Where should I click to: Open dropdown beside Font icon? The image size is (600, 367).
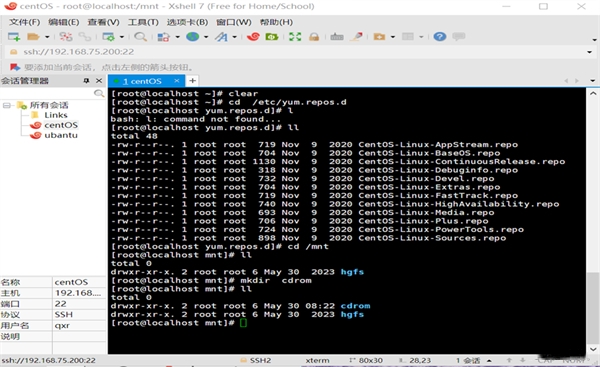[x=235, y=37]
